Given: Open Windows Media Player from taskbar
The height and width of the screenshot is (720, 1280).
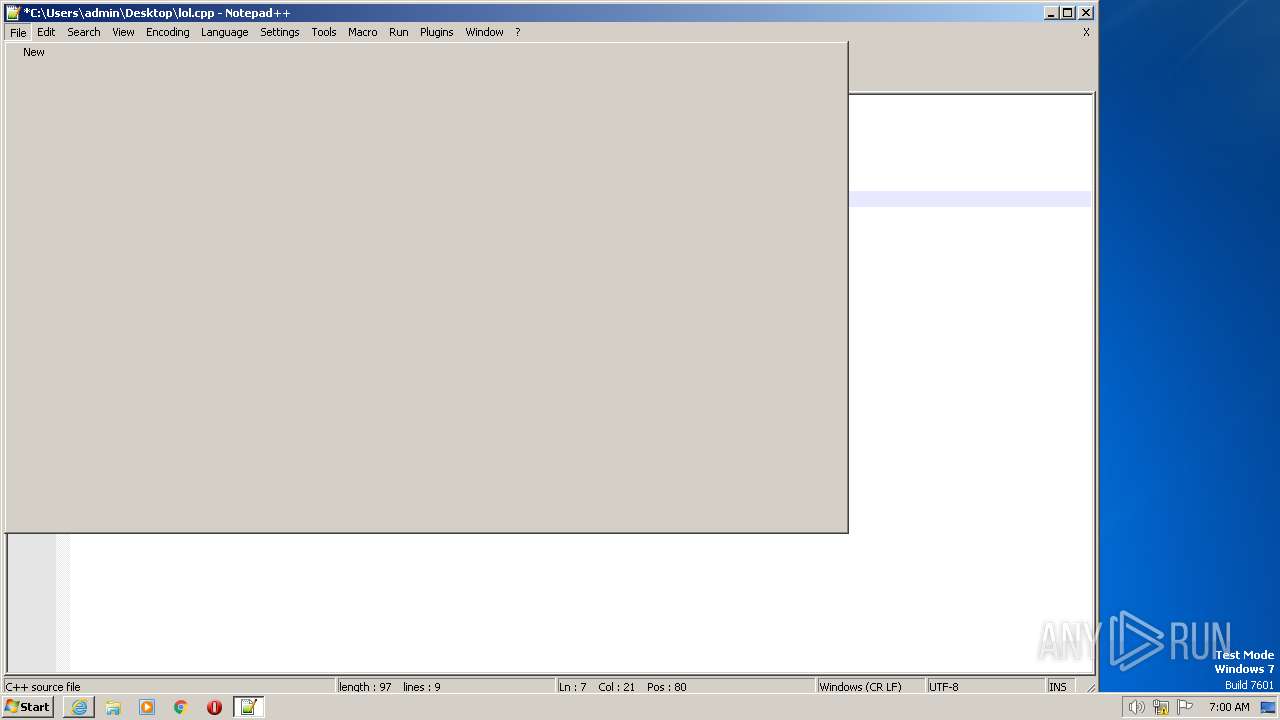Looking at the screenshot, I should (147, 707).
